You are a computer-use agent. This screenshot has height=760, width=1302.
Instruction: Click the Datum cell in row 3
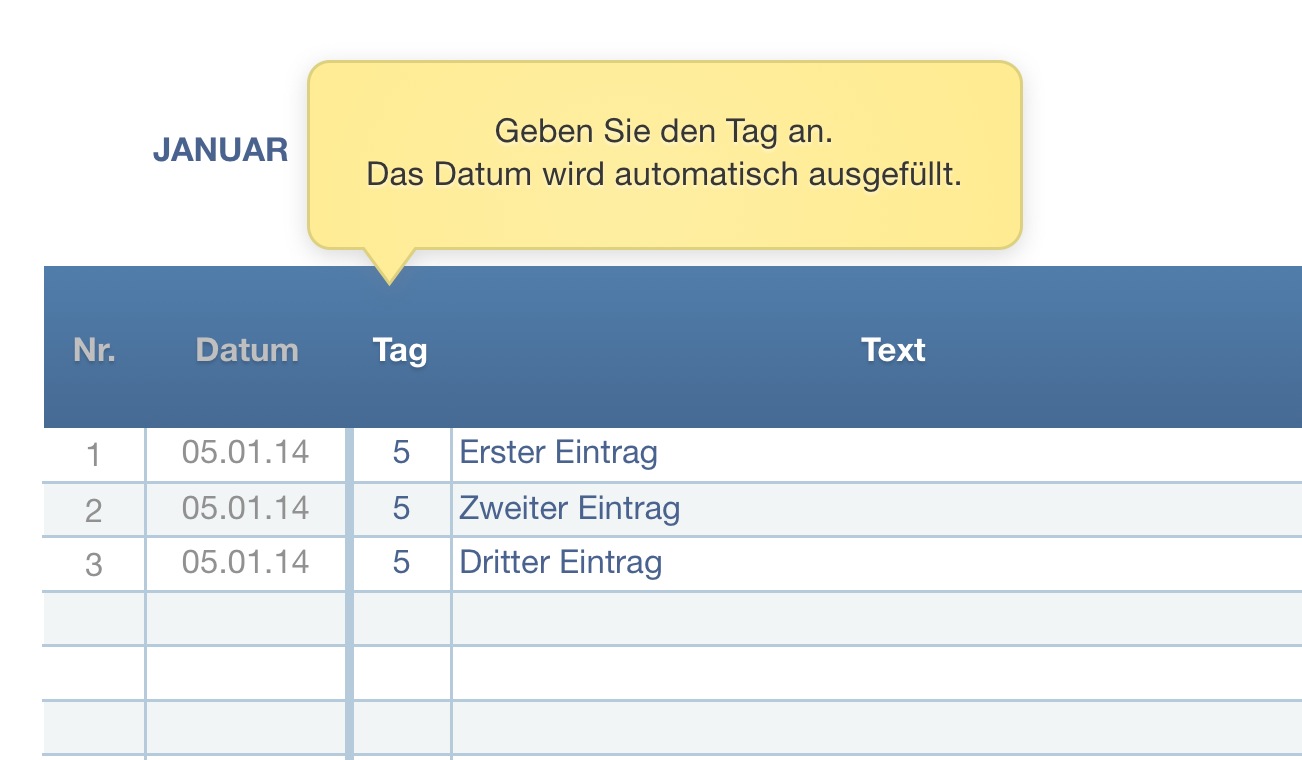(x=245, y=562)
